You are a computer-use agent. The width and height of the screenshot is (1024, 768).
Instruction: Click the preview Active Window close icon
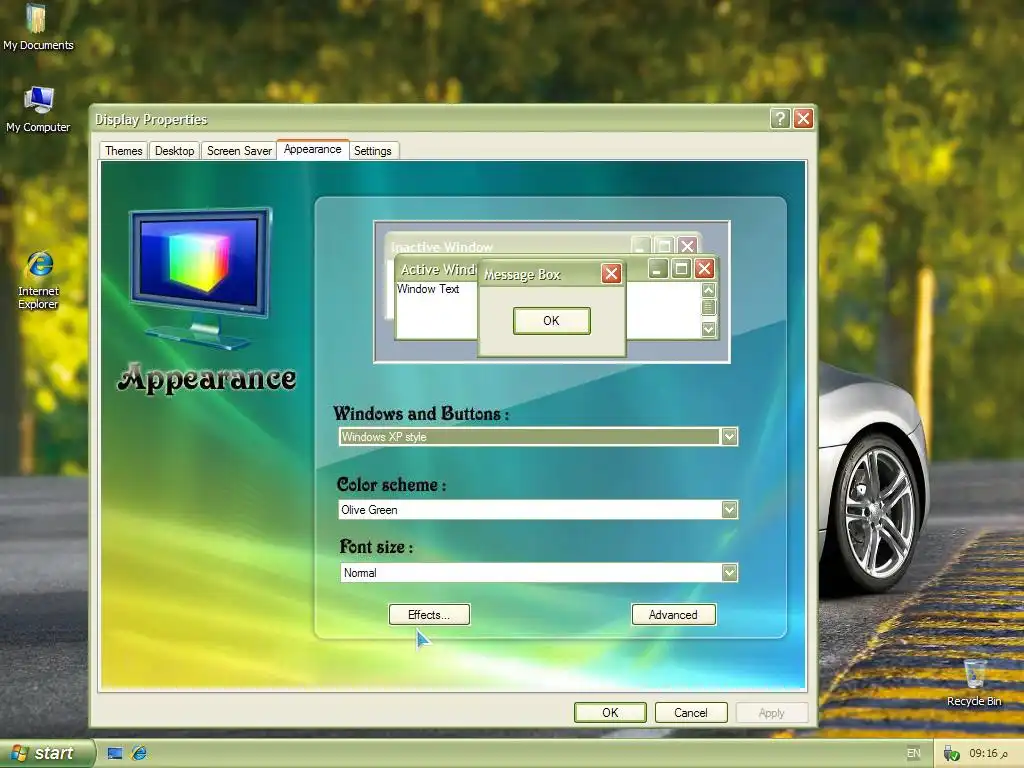tap(704, 268)
